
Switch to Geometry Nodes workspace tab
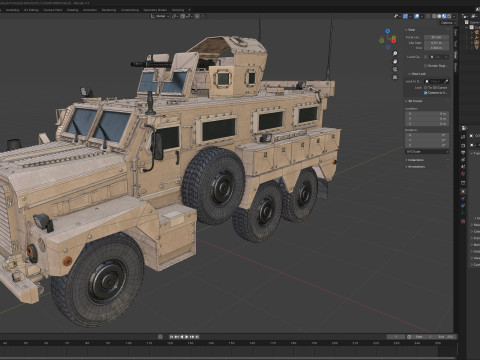(155, 10)
